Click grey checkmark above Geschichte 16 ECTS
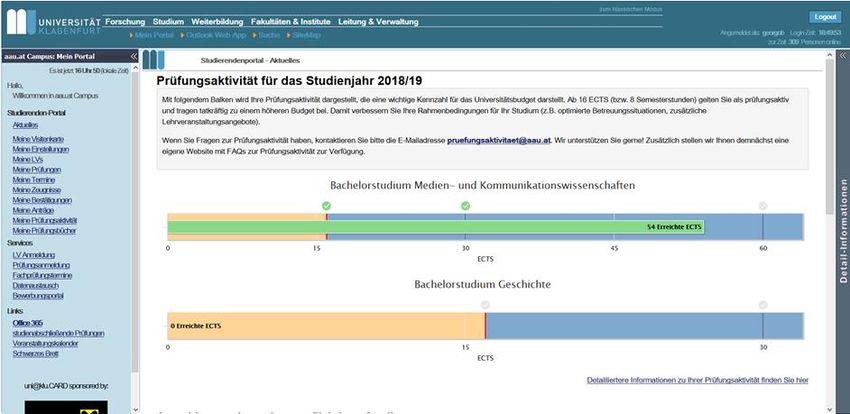The width and height of the screenshot is (850, 414). point(485,305)
